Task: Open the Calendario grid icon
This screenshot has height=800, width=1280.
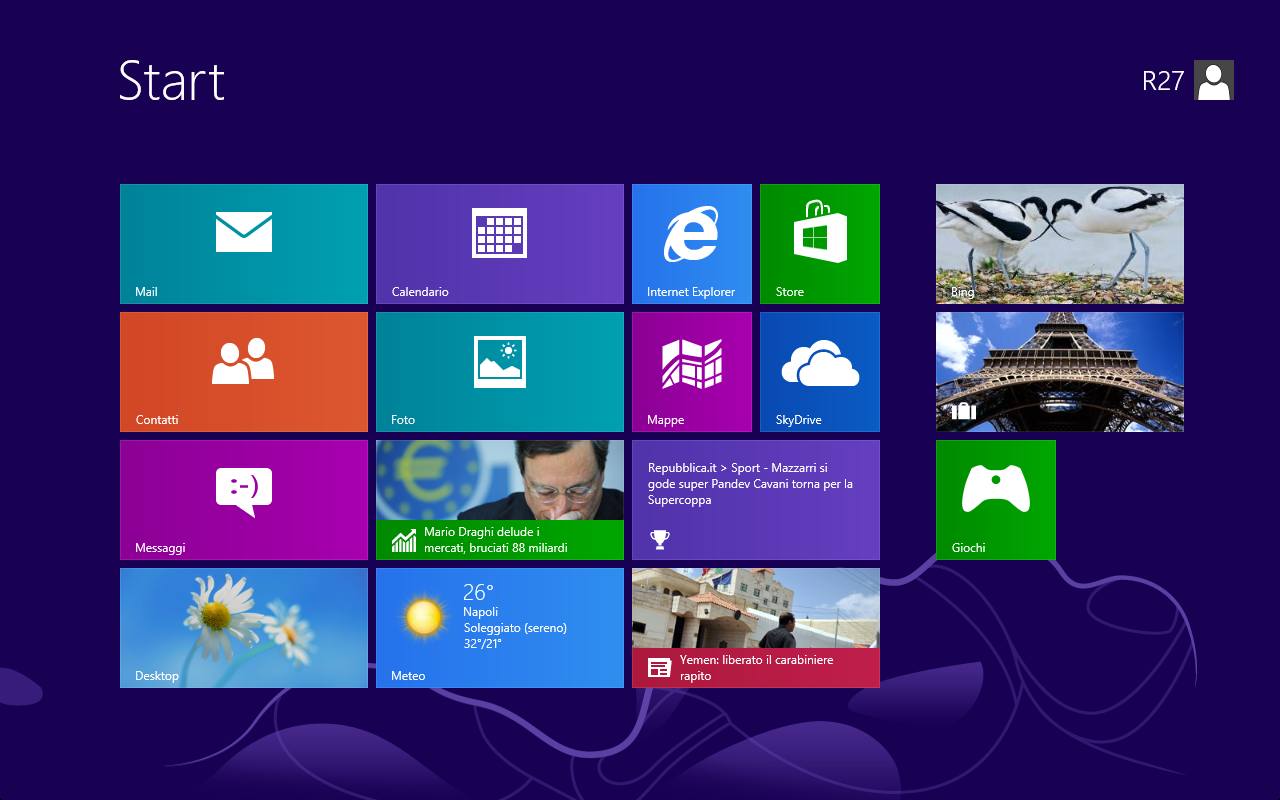Action: click(x=500, y=233)
